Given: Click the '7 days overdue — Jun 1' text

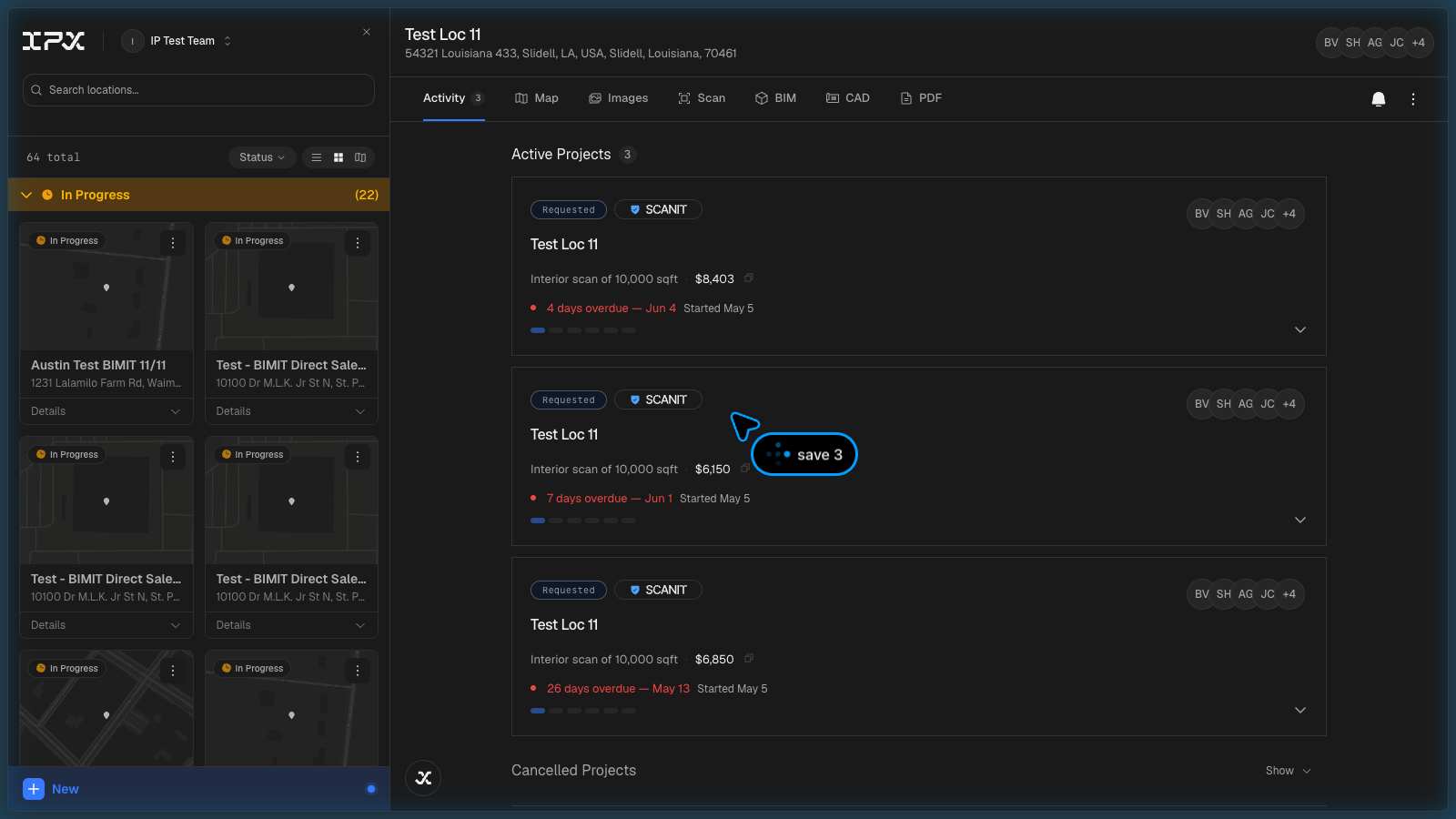Looking at the screenshot, I should [610, 499].
